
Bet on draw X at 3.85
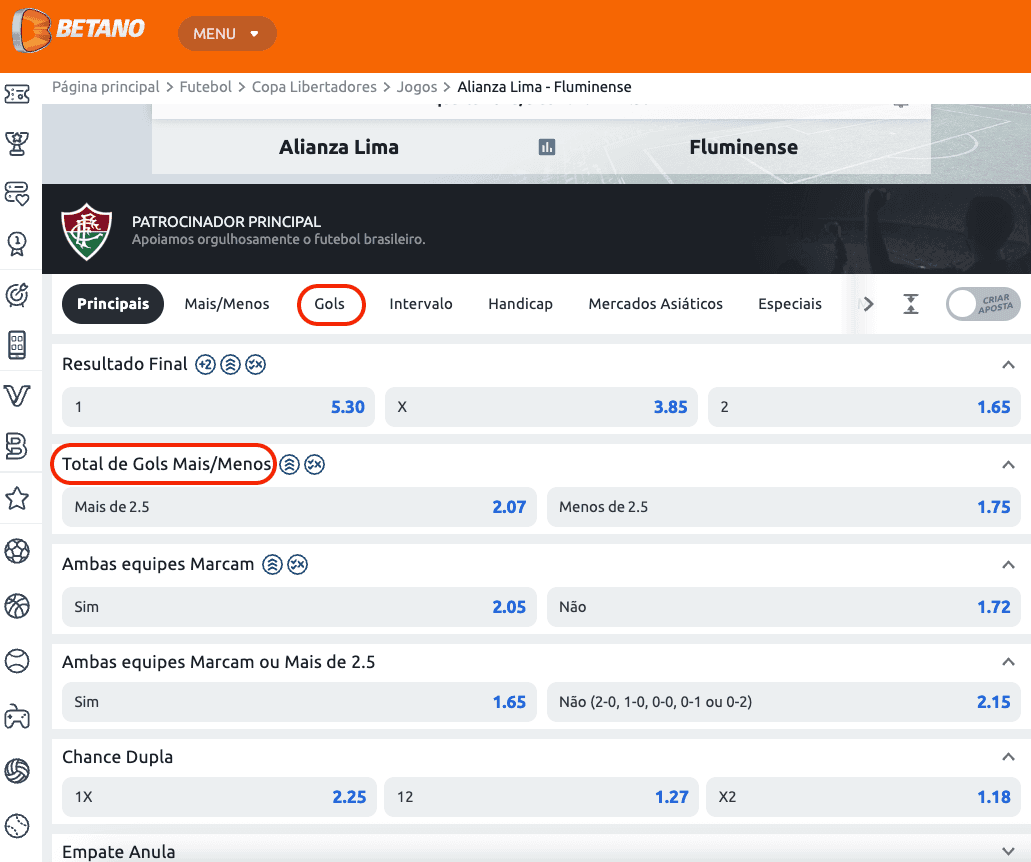pos(541,407)
